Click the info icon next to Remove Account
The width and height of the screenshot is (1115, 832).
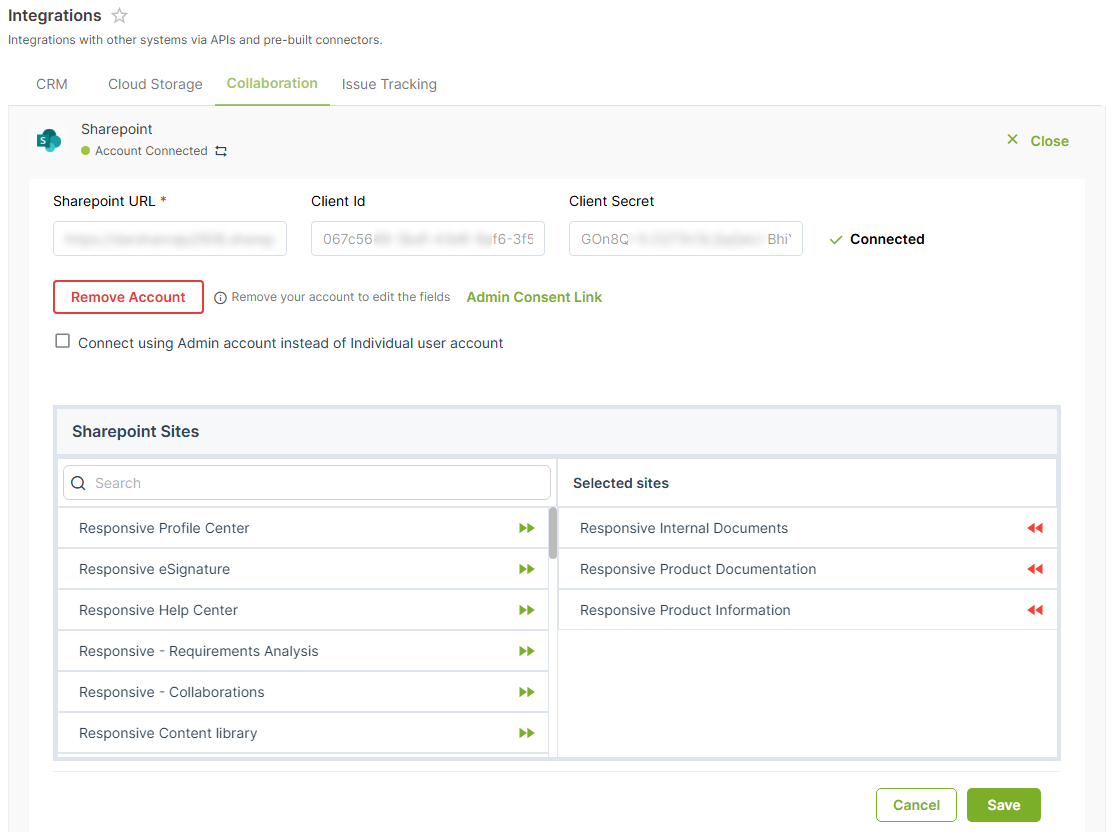click(222, 296)
